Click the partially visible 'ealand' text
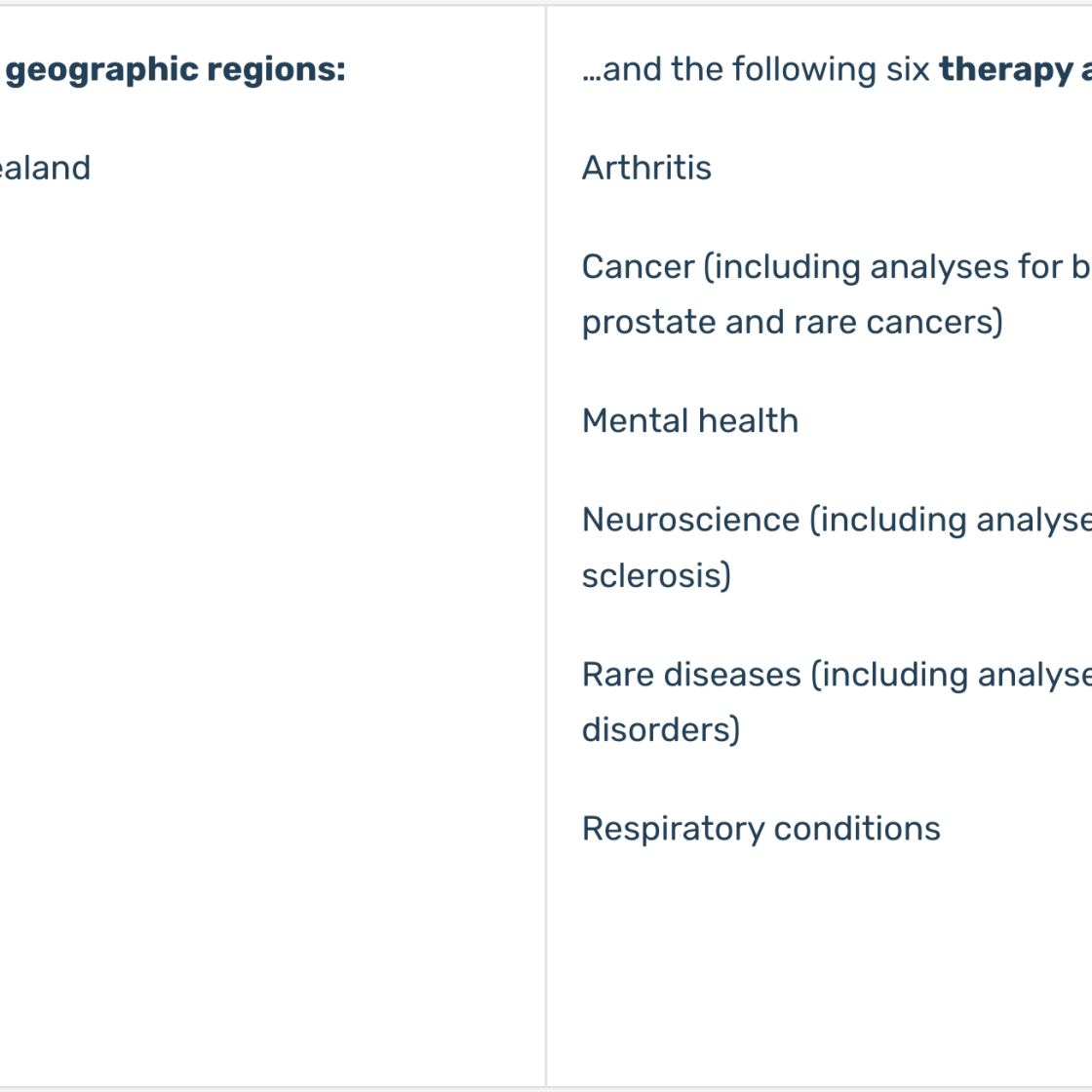Image resolution: width=1092 pixels, height=1092 pixels. 45,168
